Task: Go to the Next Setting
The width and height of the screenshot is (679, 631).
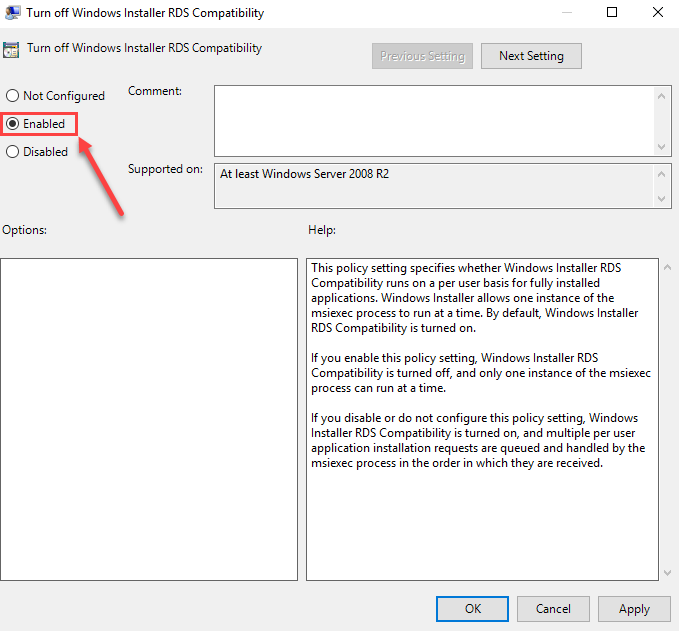Action: pos(531,56)
